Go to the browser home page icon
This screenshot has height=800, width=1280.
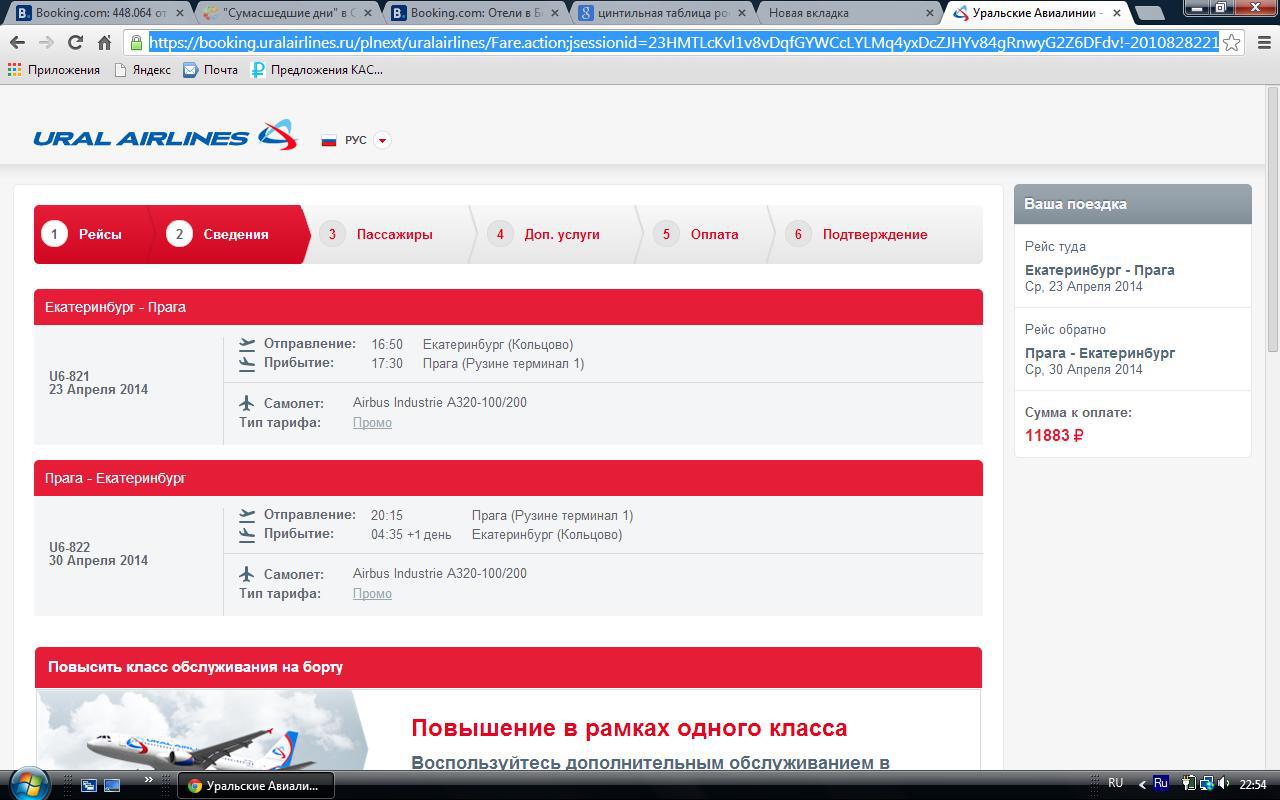tap(104, 43)
